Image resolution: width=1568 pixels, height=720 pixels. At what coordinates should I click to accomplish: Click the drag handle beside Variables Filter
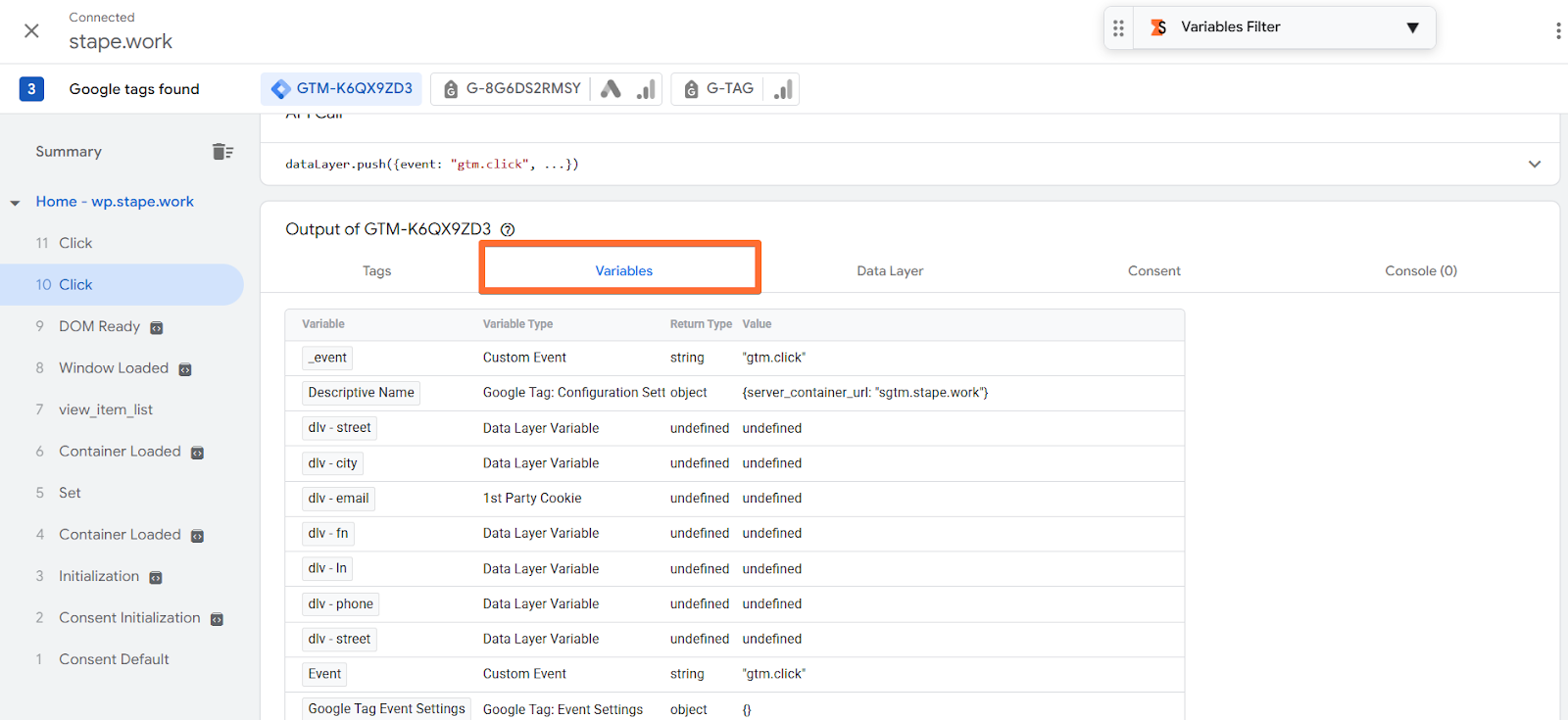pos(1118,27)
